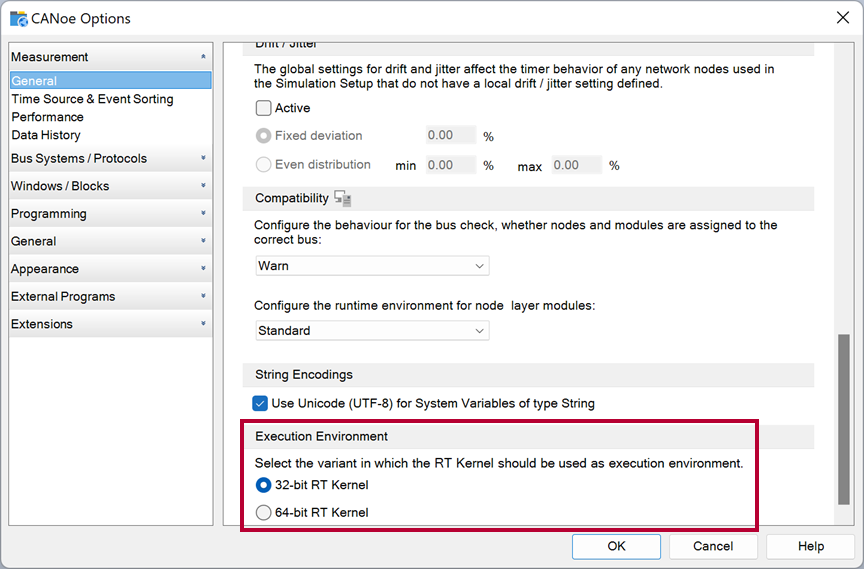This screenshot has width=865, height=569.
Task: Expand the Appearance category arrow
Action: point(203,268)
